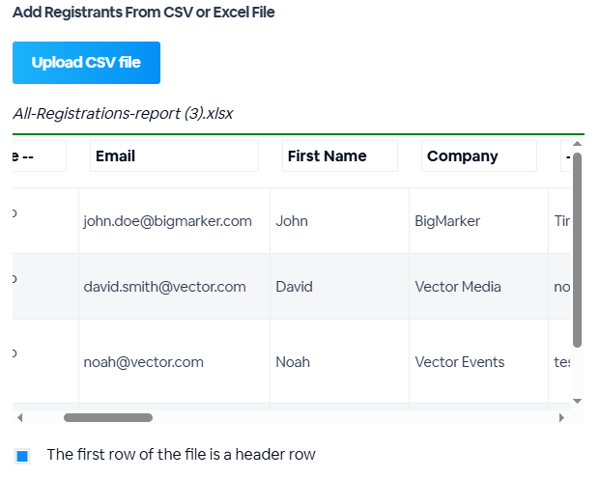The image size is (600, 479).
Task: Click the horizontal scrollbar left arrow
Action: (20, 418)
